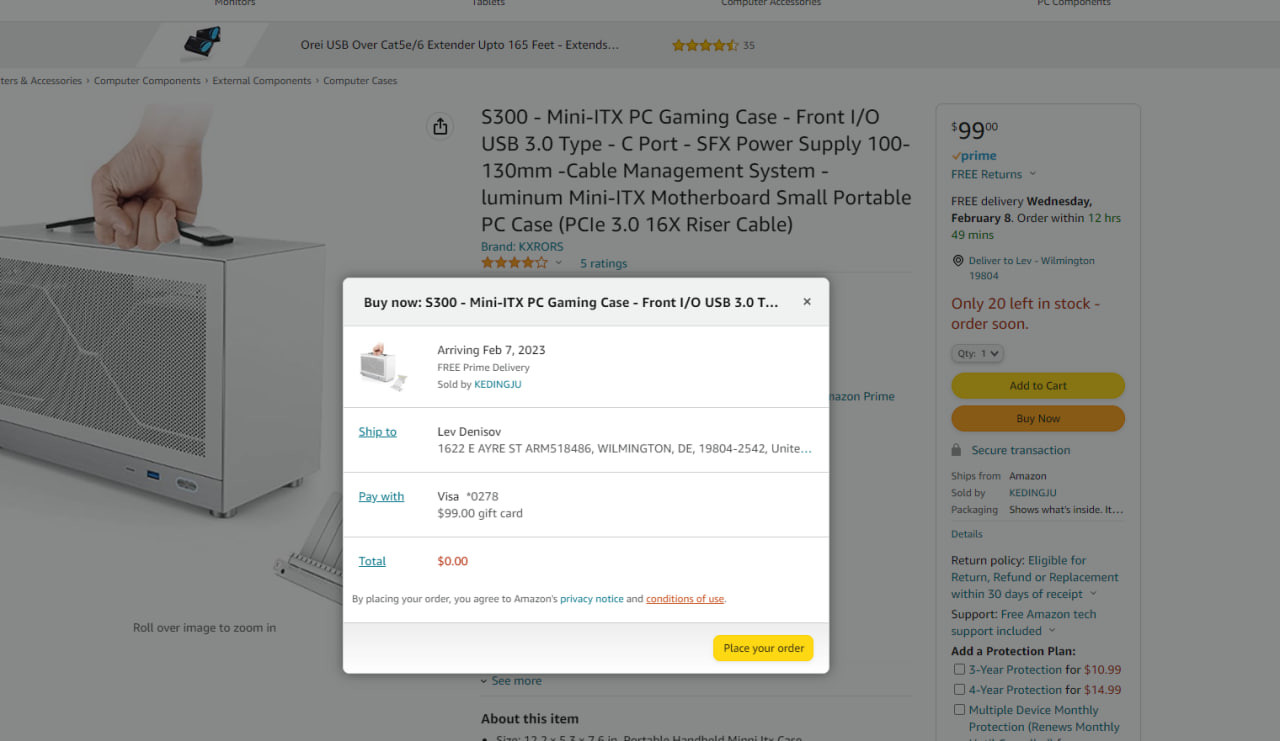Click the product star rating icons
This screenshot has width=1280, height=741.
pos(514,263)
